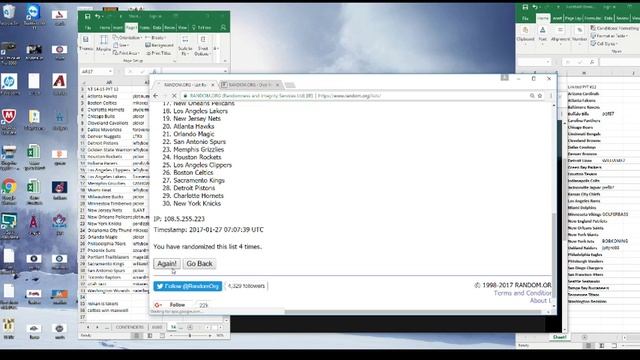Open Data tab in left Excel window
Image resolution: width=640 pixels, height=360 pixels.
tap(157, 27)
